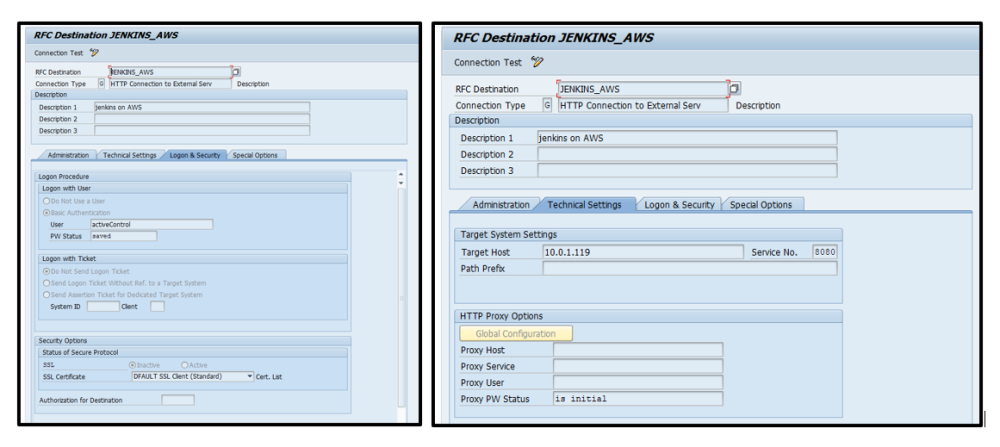Image resolution: width=1000 pixels, height=447 pixels.
Task: Click Description 1 field in right window
Action: (x=687, y=138)
